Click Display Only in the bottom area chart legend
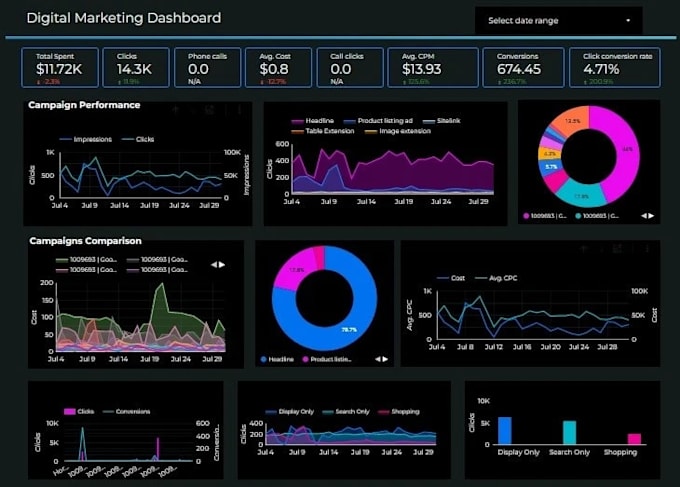 pyautogui.click(x=289, y=412)
